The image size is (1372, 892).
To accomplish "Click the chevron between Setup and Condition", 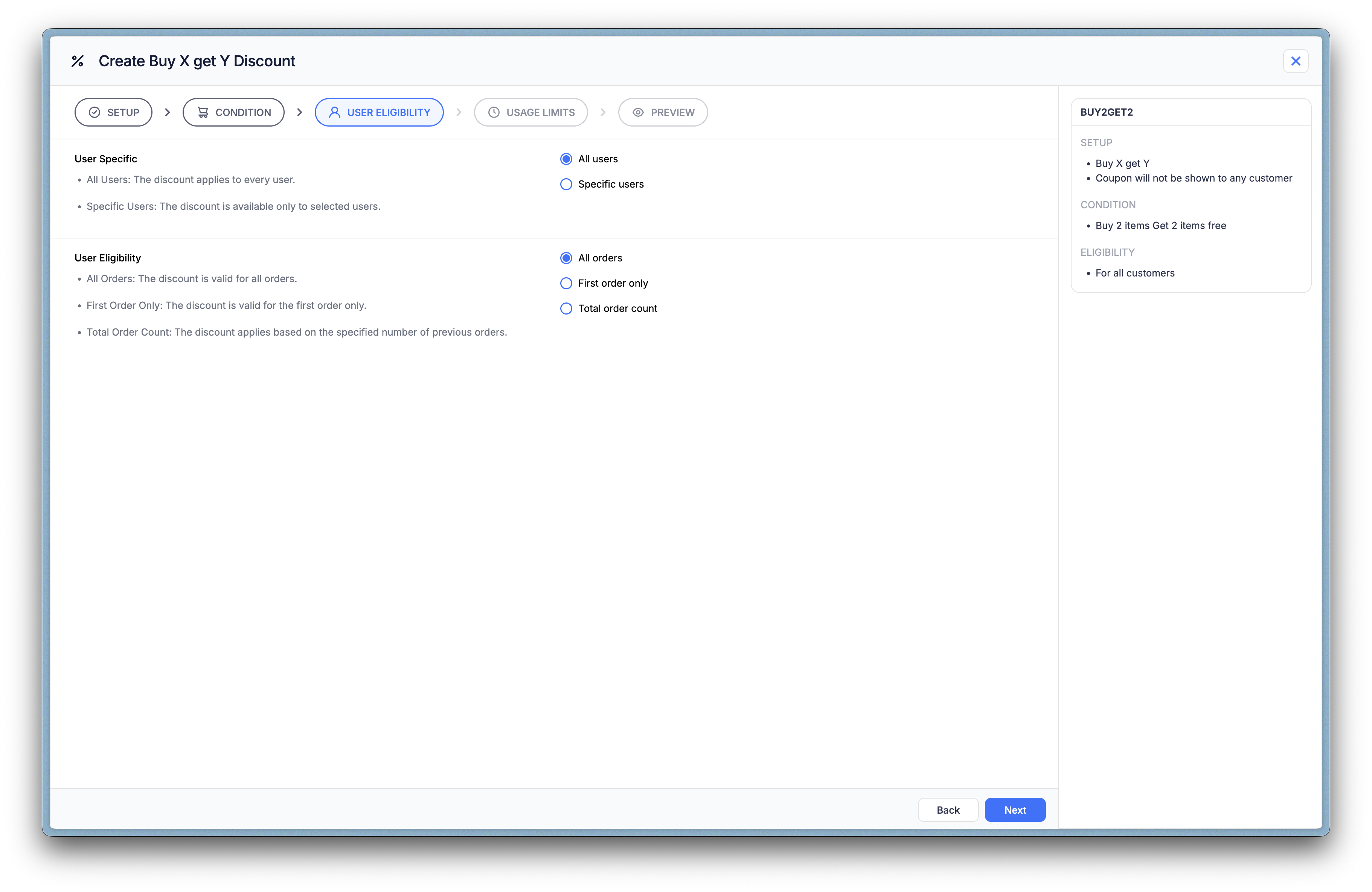I will pyautogui.click(x=167, y=112).
